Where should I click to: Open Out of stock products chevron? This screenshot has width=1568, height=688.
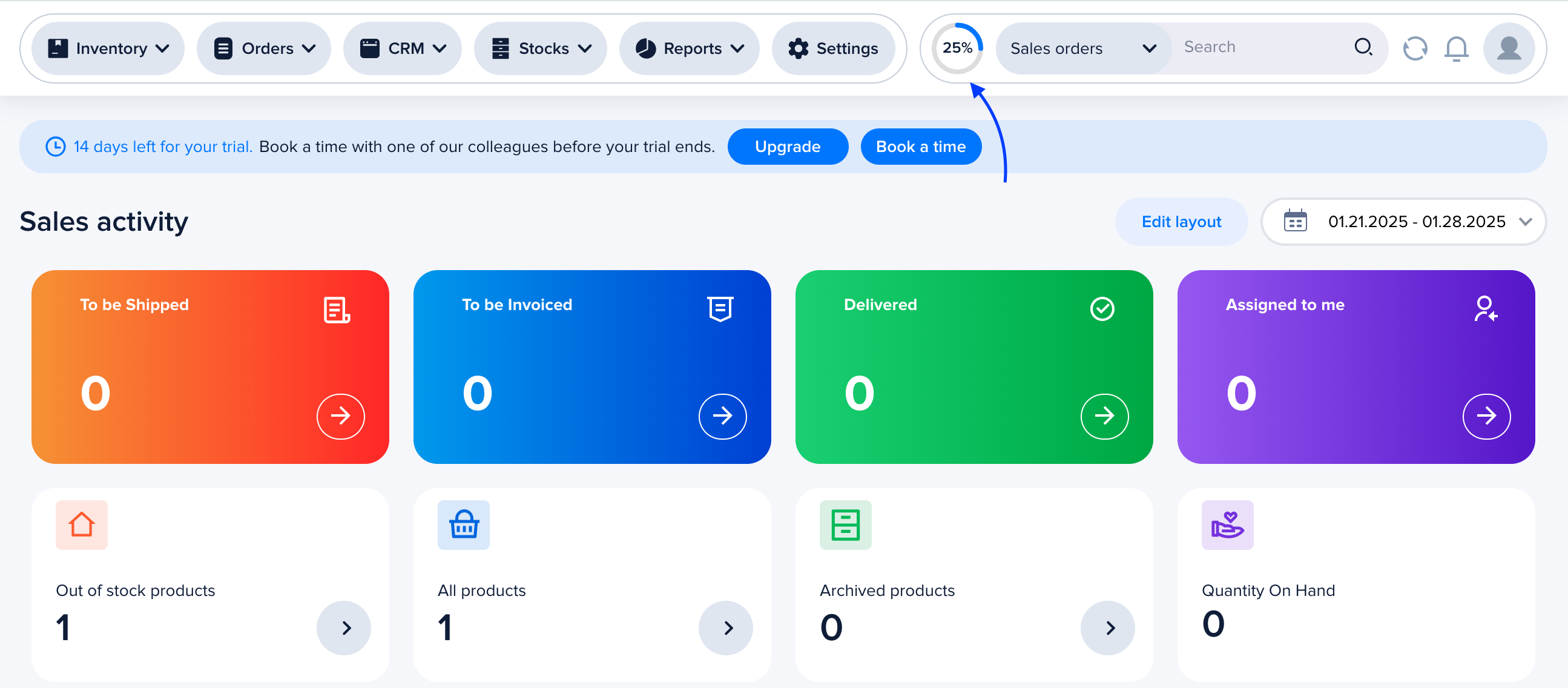click(x=343, y=627)
